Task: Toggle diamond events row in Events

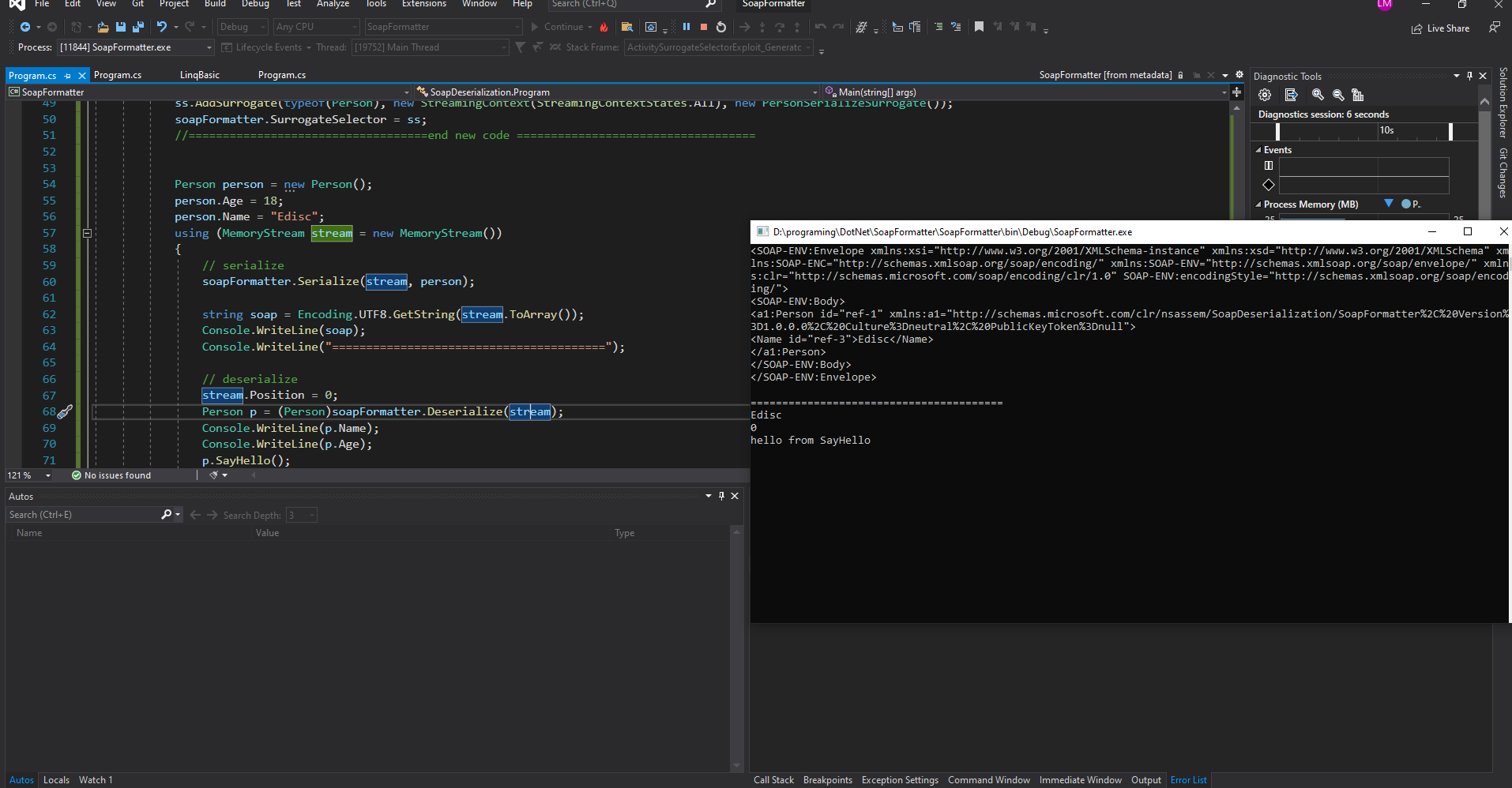Action: point(1269,185)
